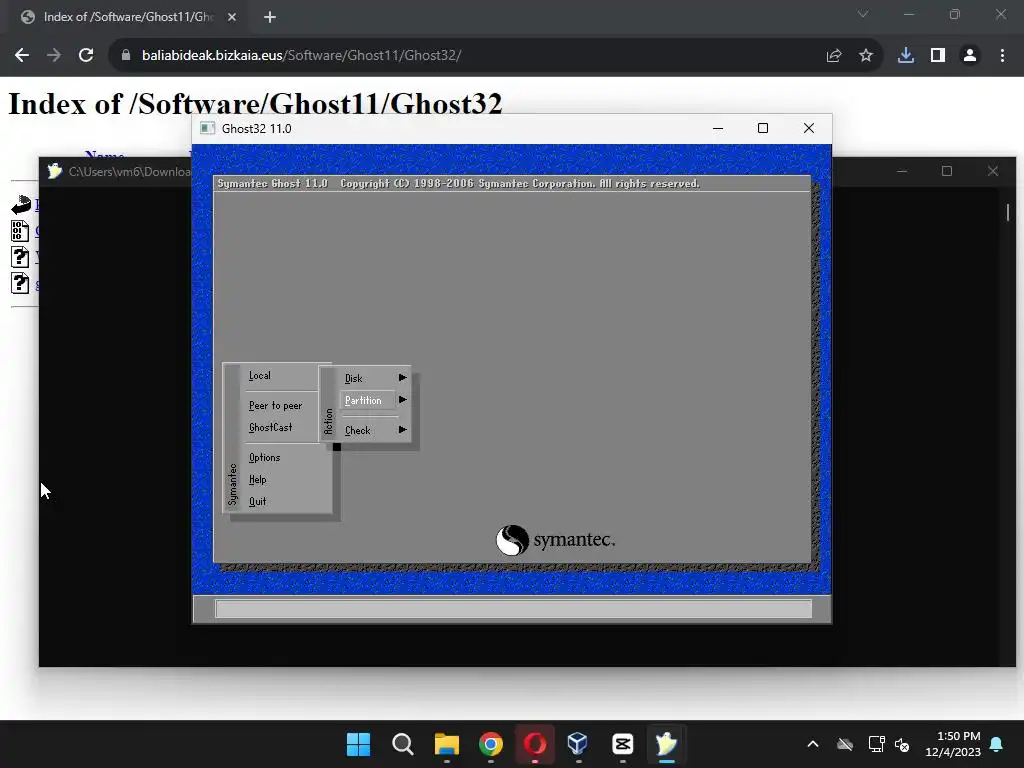The height and width of the screenshot is (768, 1024).
Task: Select Local in the Ghost menu
Action: [259, 376]
